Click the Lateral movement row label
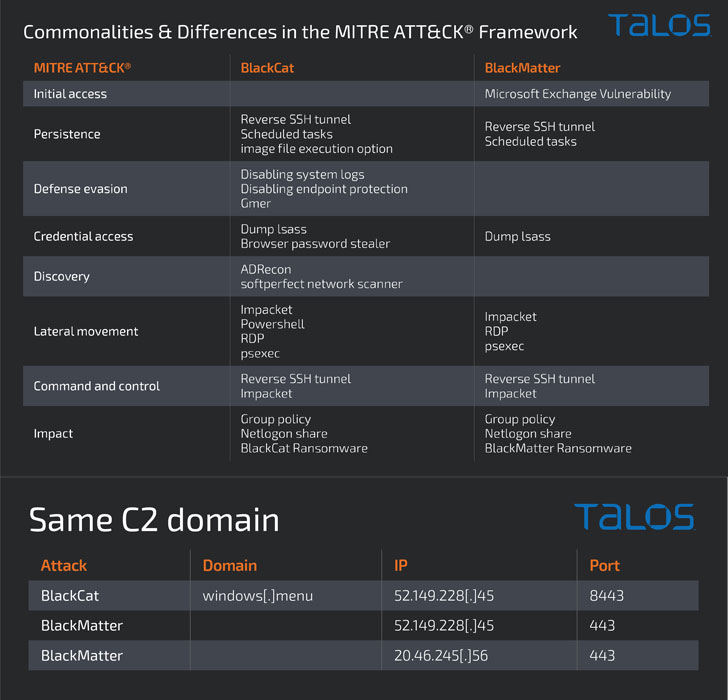Viewport: 728px width, 700px height. coord(85,331)
